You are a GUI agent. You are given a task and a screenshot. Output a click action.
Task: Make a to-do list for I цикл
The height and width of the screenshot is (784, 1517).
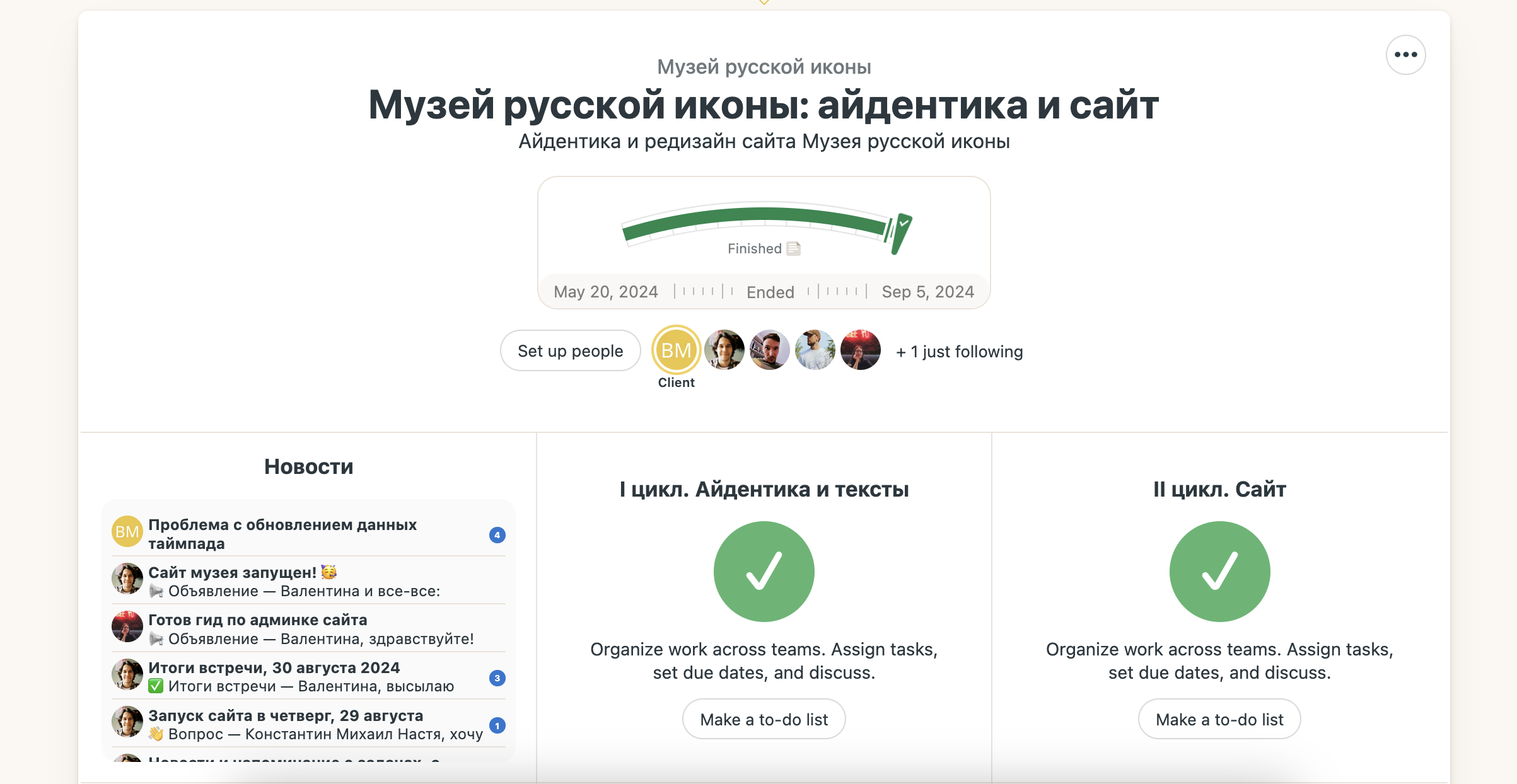click(764, 719)
